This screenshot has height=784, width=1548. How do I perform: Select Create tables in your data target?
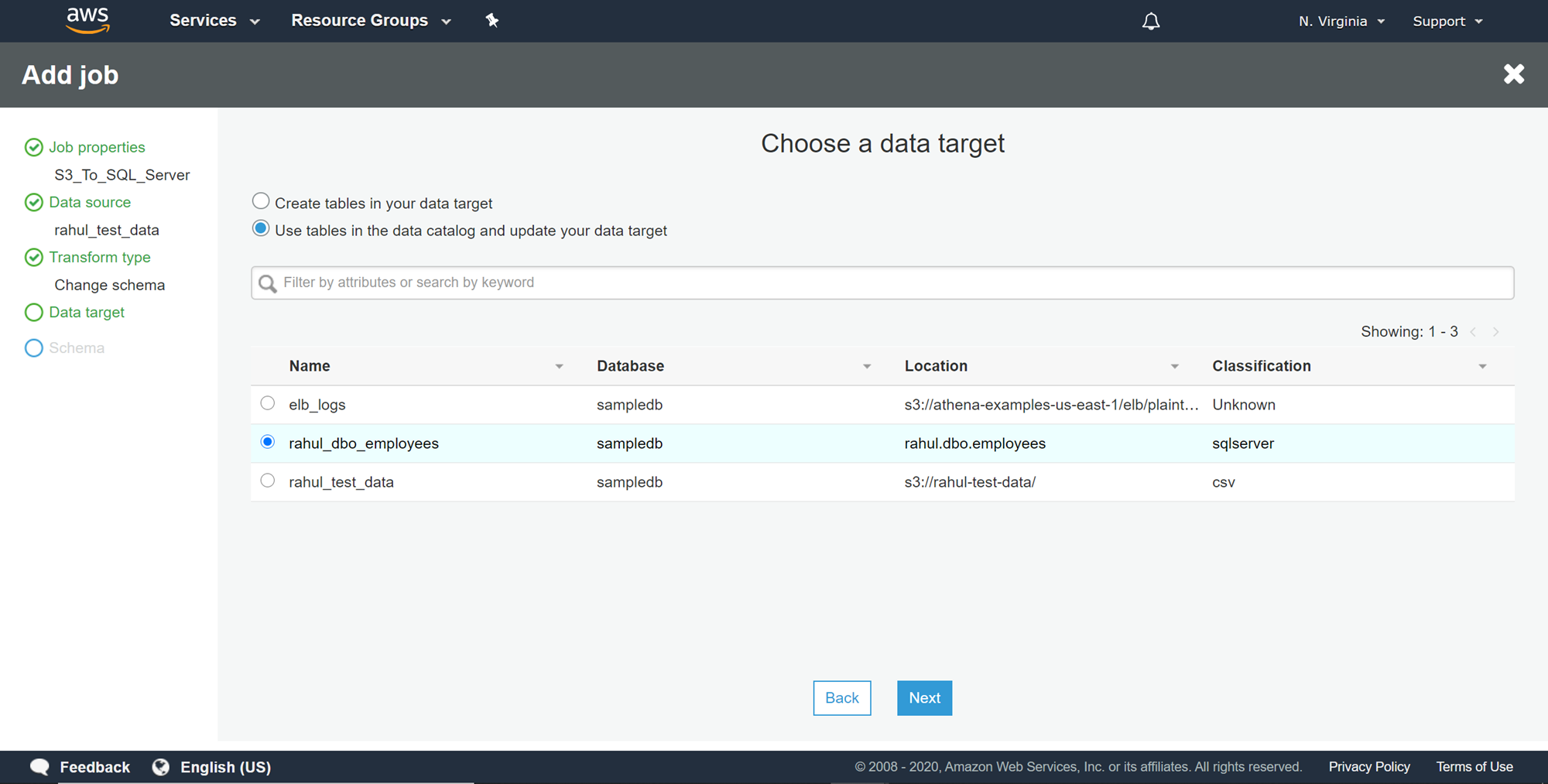(261, 201)
